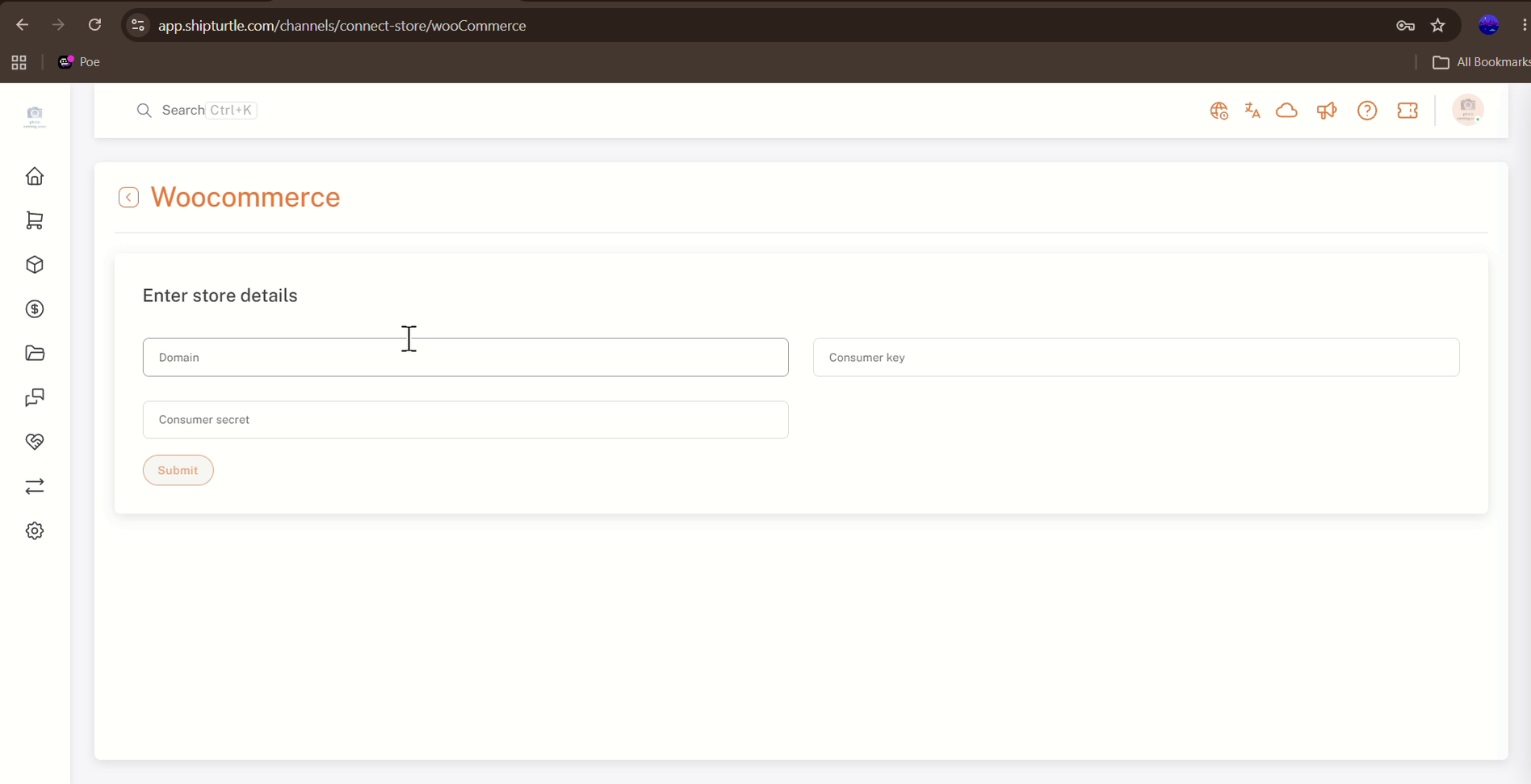Open the products cube icon
1531x784 pixels.
[x=35, y=265]
